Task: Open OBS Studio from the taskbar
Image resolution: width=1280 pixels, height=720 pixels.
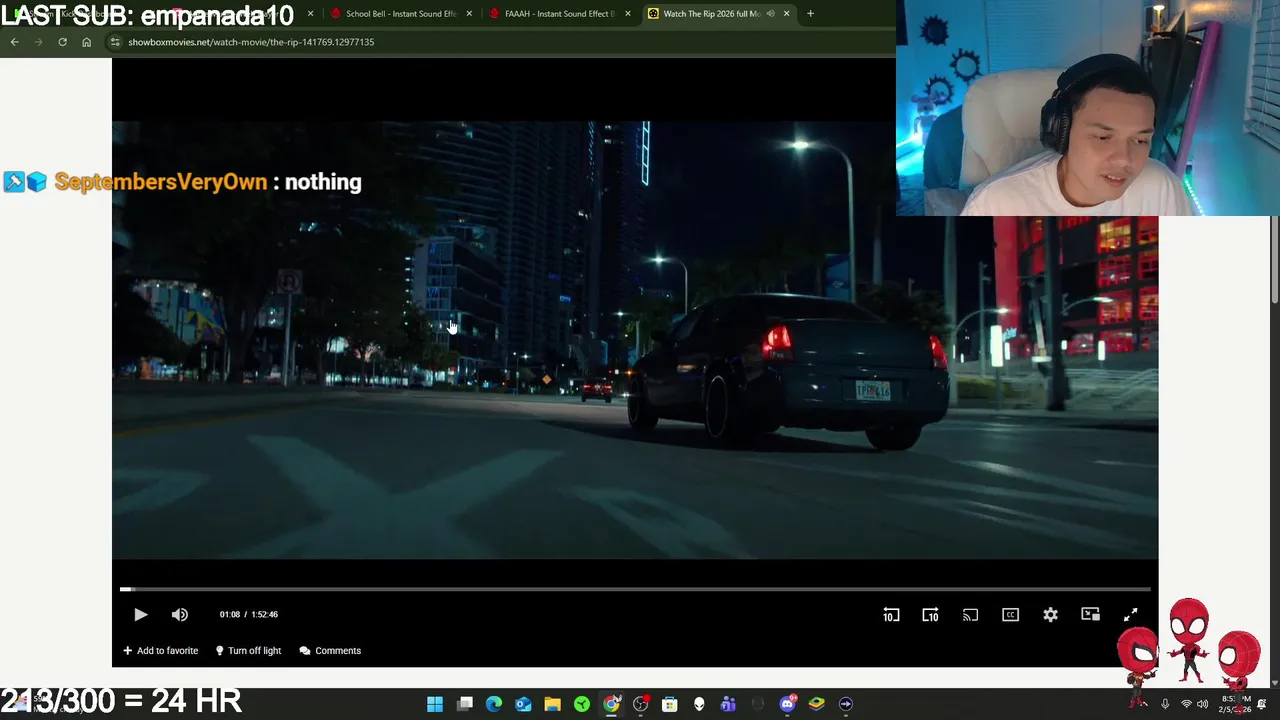Action: pos(640,704)
